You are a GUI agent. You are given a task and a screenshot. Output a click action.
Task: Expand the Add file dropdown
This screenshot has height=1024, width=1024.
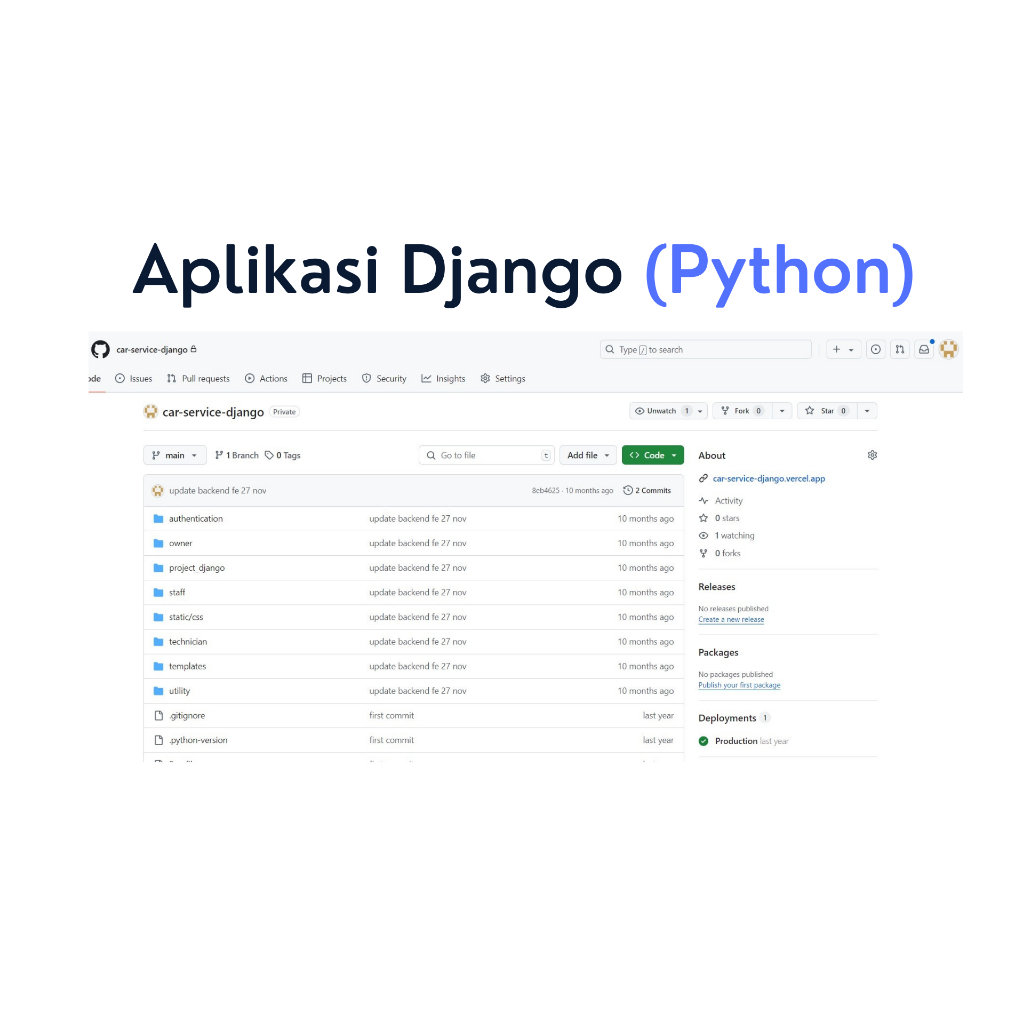point(588,455)
